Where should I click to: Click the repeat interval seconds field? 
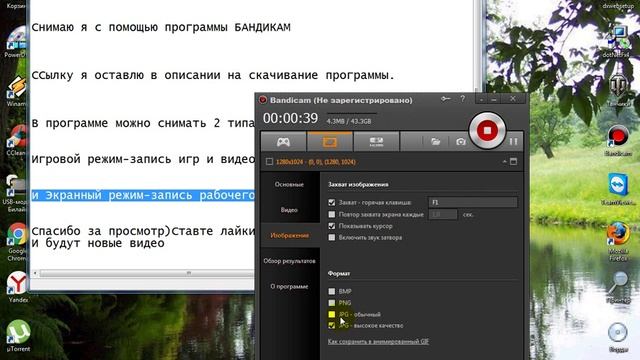tap(443, 214)
